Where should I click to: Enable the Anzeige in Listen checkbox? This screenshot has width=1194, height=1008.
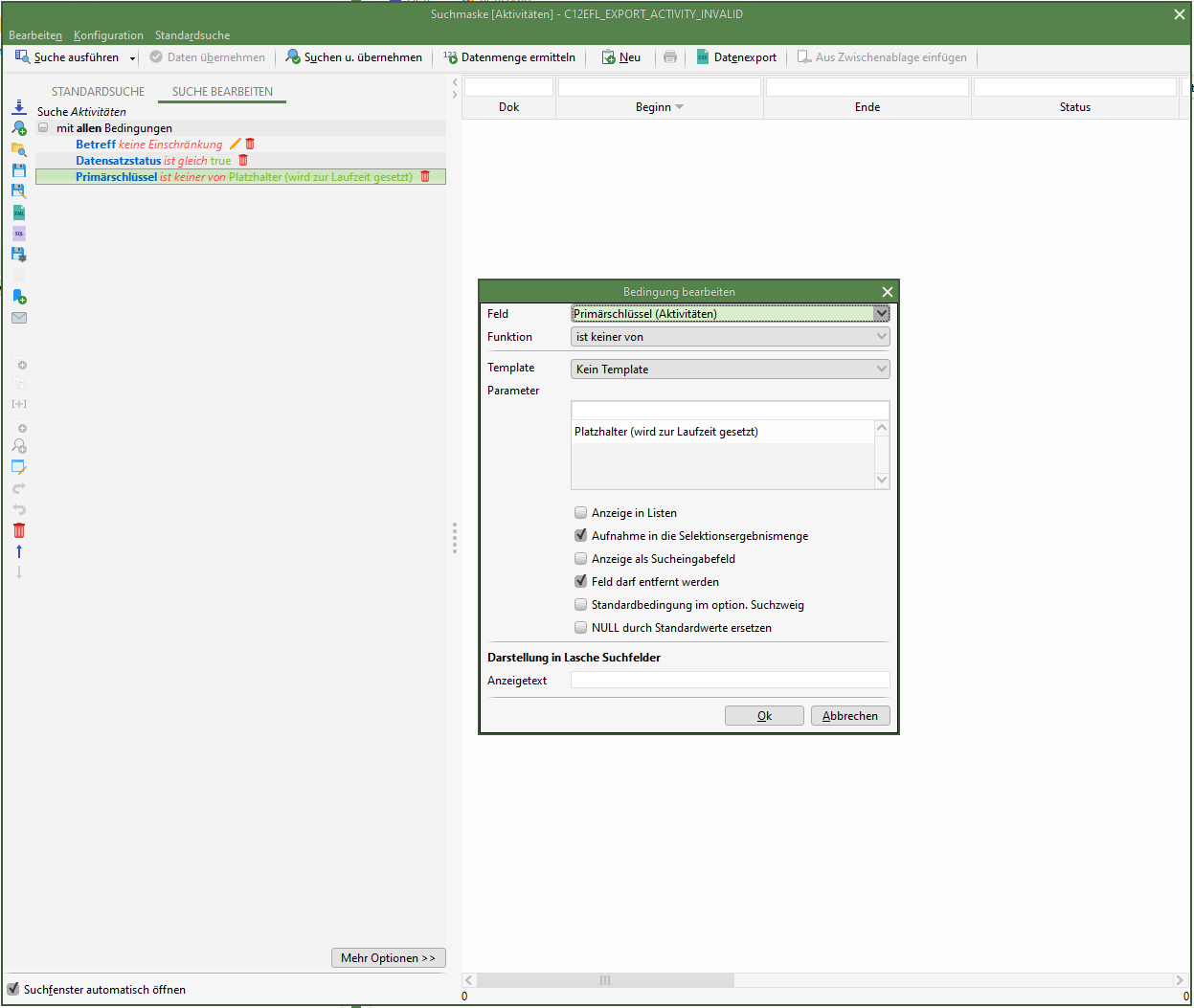click(x=581, y=513)
